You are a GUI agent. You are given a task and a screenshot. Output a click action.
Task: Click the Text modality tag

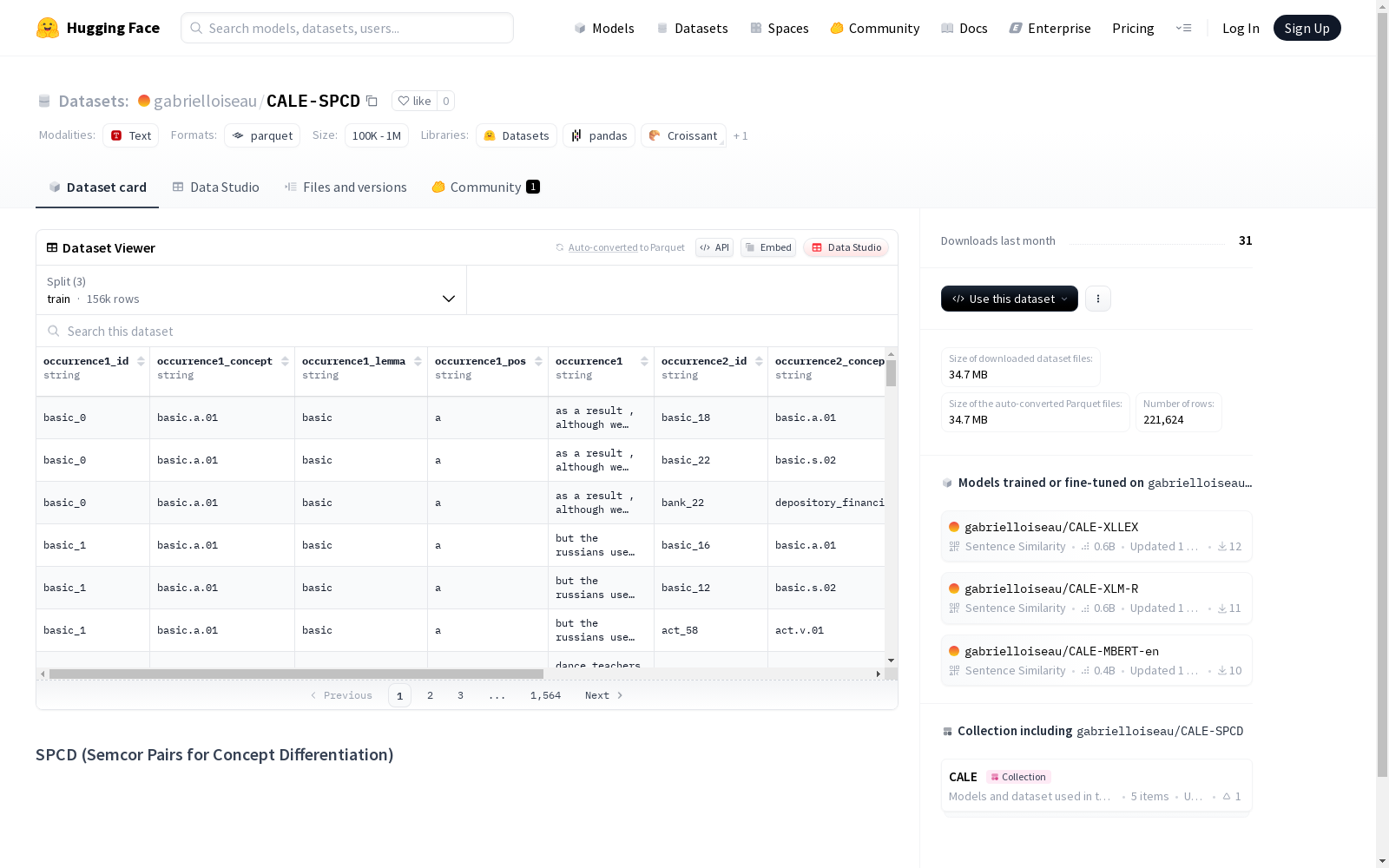[x=130, y=135]
